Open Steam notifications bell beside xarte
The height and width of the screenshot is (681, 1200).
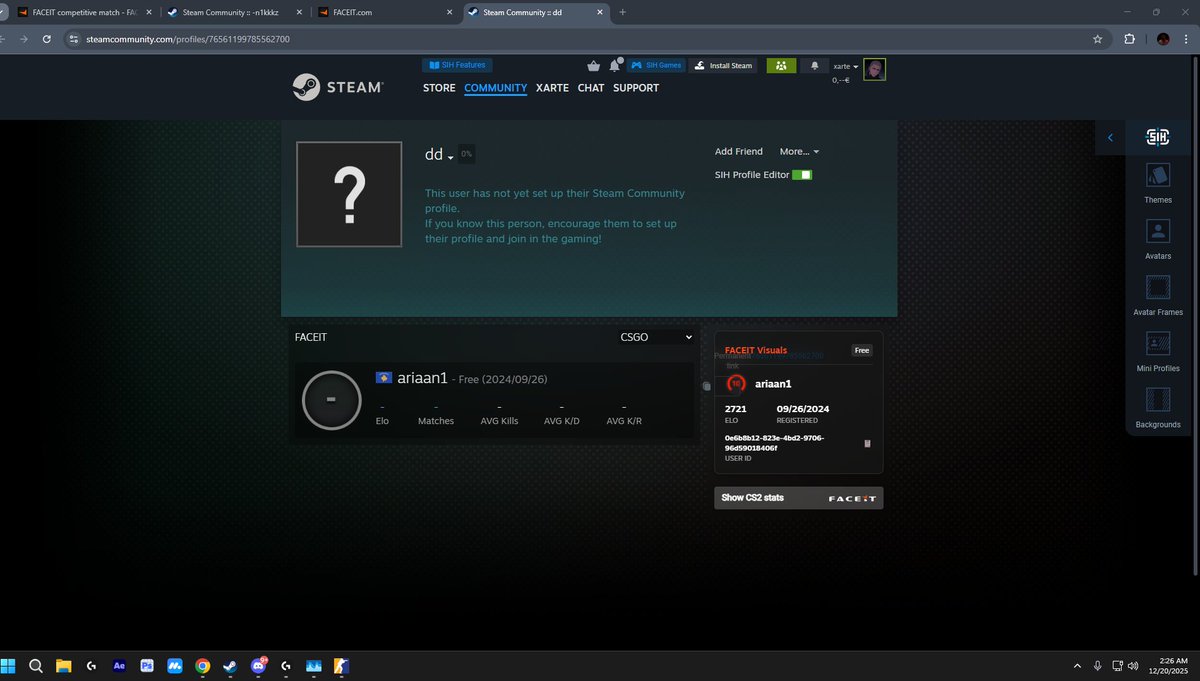814,65
